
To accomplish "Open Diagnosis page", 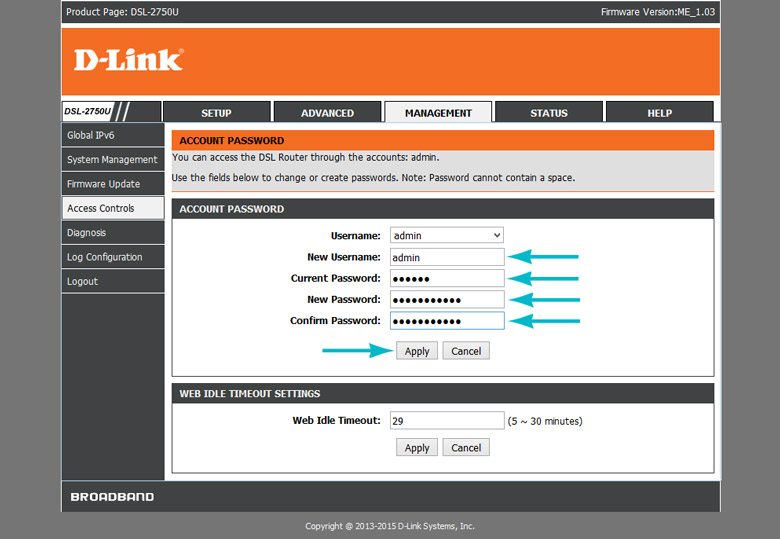I will coord(113,232).
